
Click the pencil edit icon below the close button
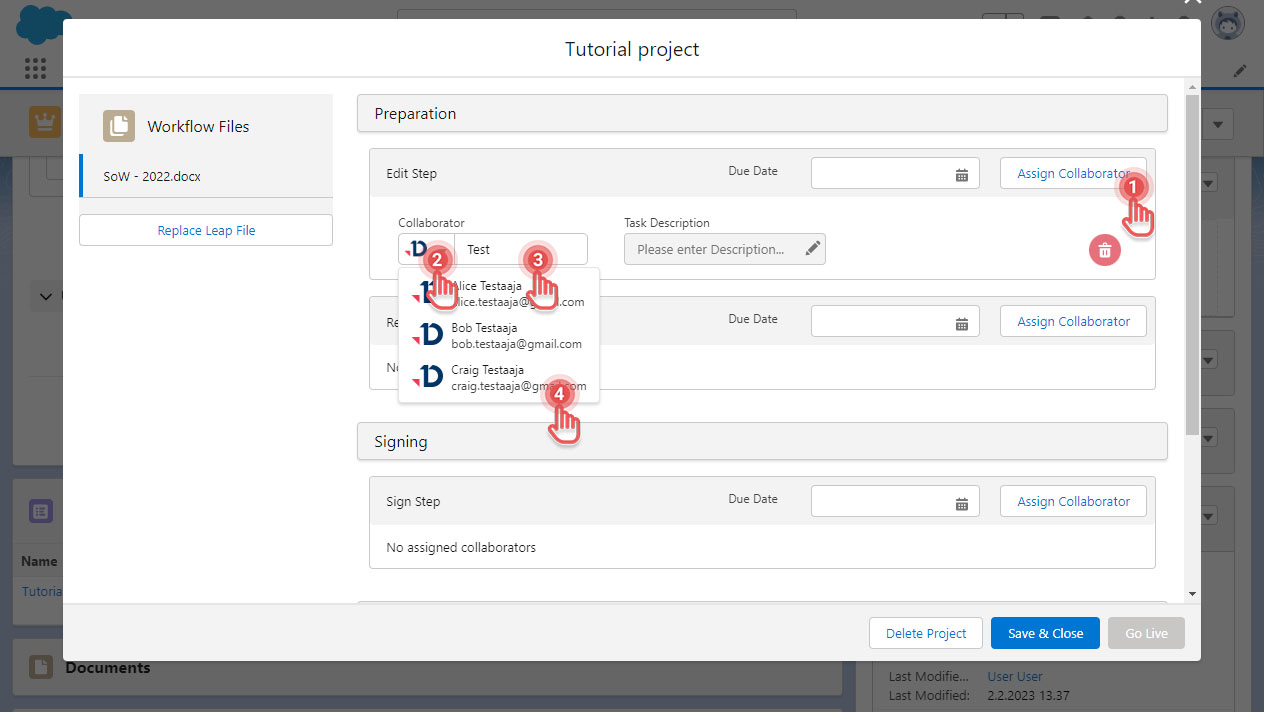(1240, 70)
